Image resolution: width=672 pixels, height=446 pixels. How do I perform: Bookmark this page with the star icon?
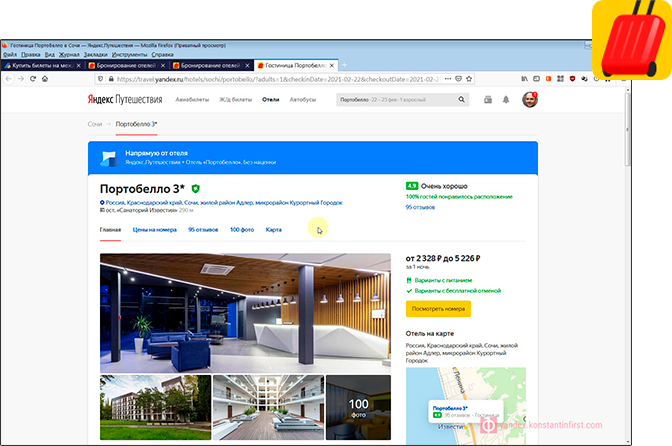[x=469, y=79]
